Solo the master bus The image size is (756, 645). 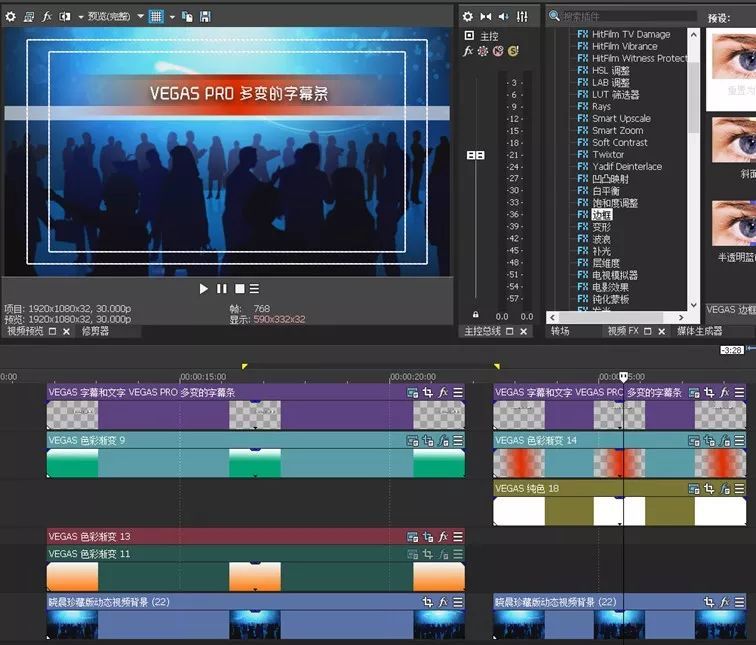[513, 51]
